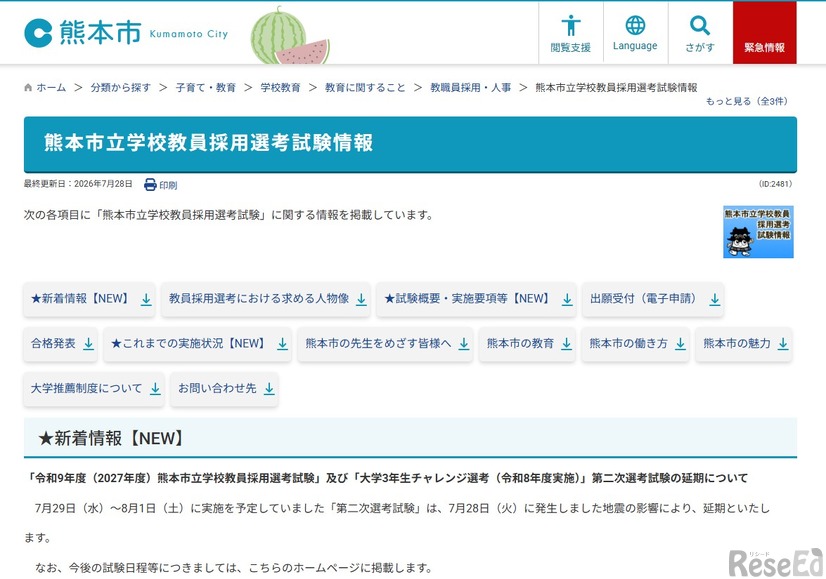Image resolution: width=826 pixels, height=579 pixels.
Task: Open the Language globe icon
Action: click(635, 33)
